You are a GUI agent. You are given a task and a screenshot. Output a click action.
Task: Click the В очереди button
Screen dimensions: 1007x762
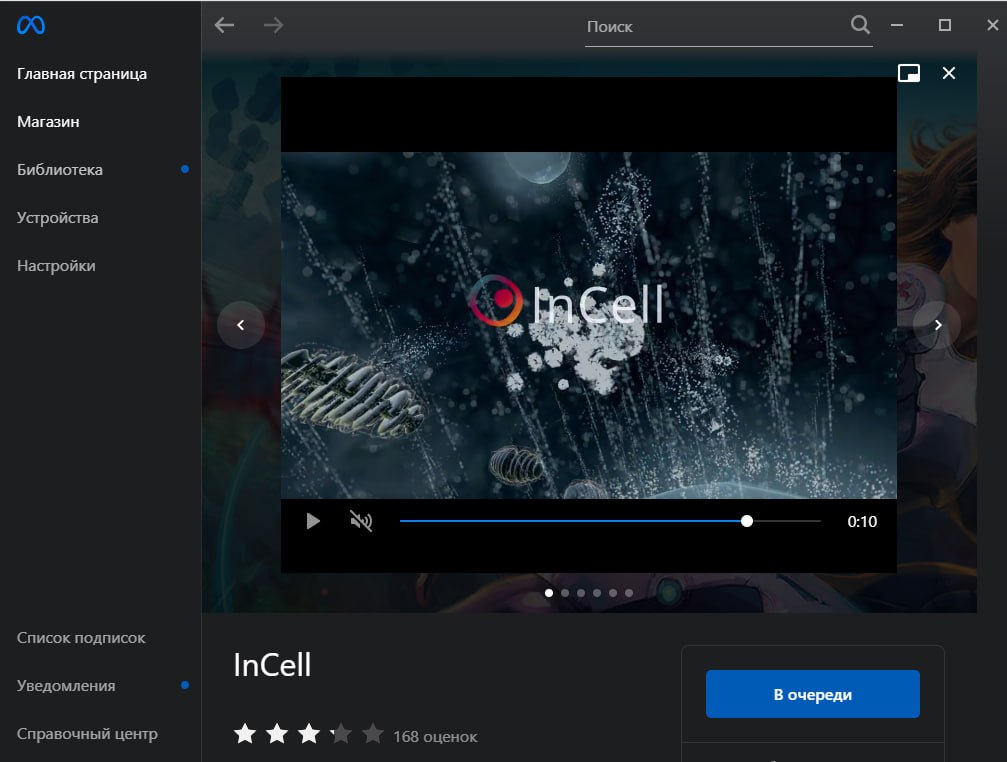(812, 694)
